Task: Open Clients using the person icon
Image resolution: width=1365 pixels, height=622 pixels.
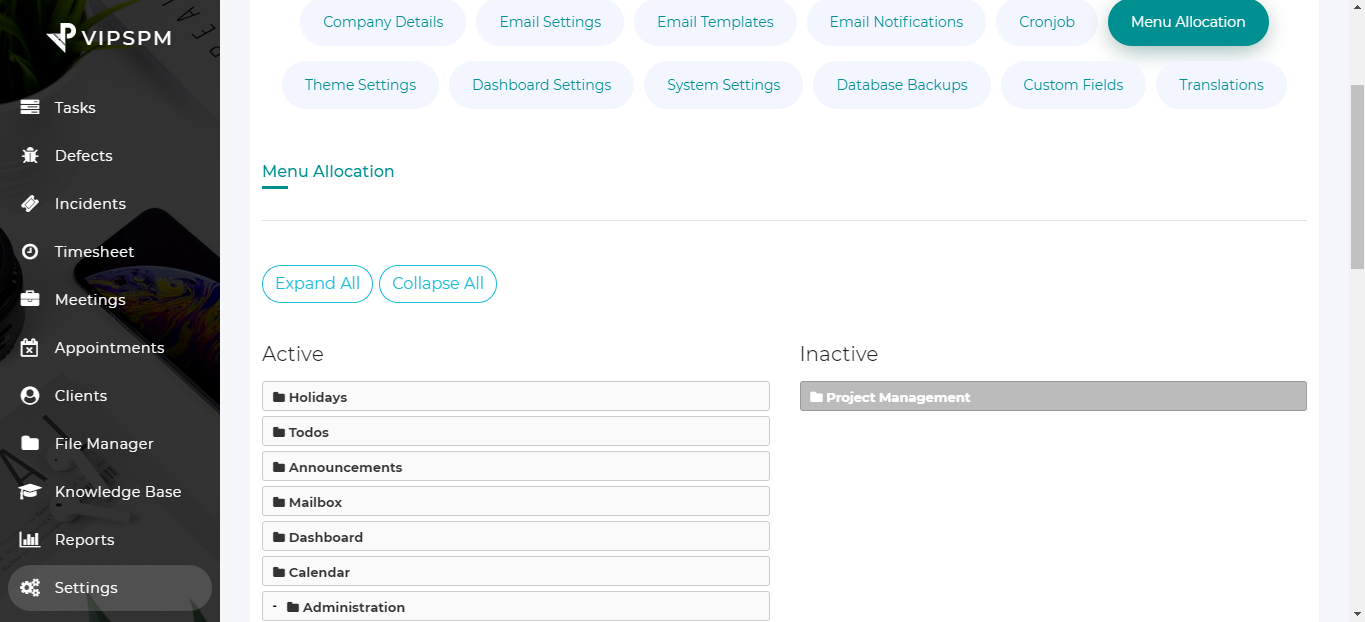Action: 30,396
